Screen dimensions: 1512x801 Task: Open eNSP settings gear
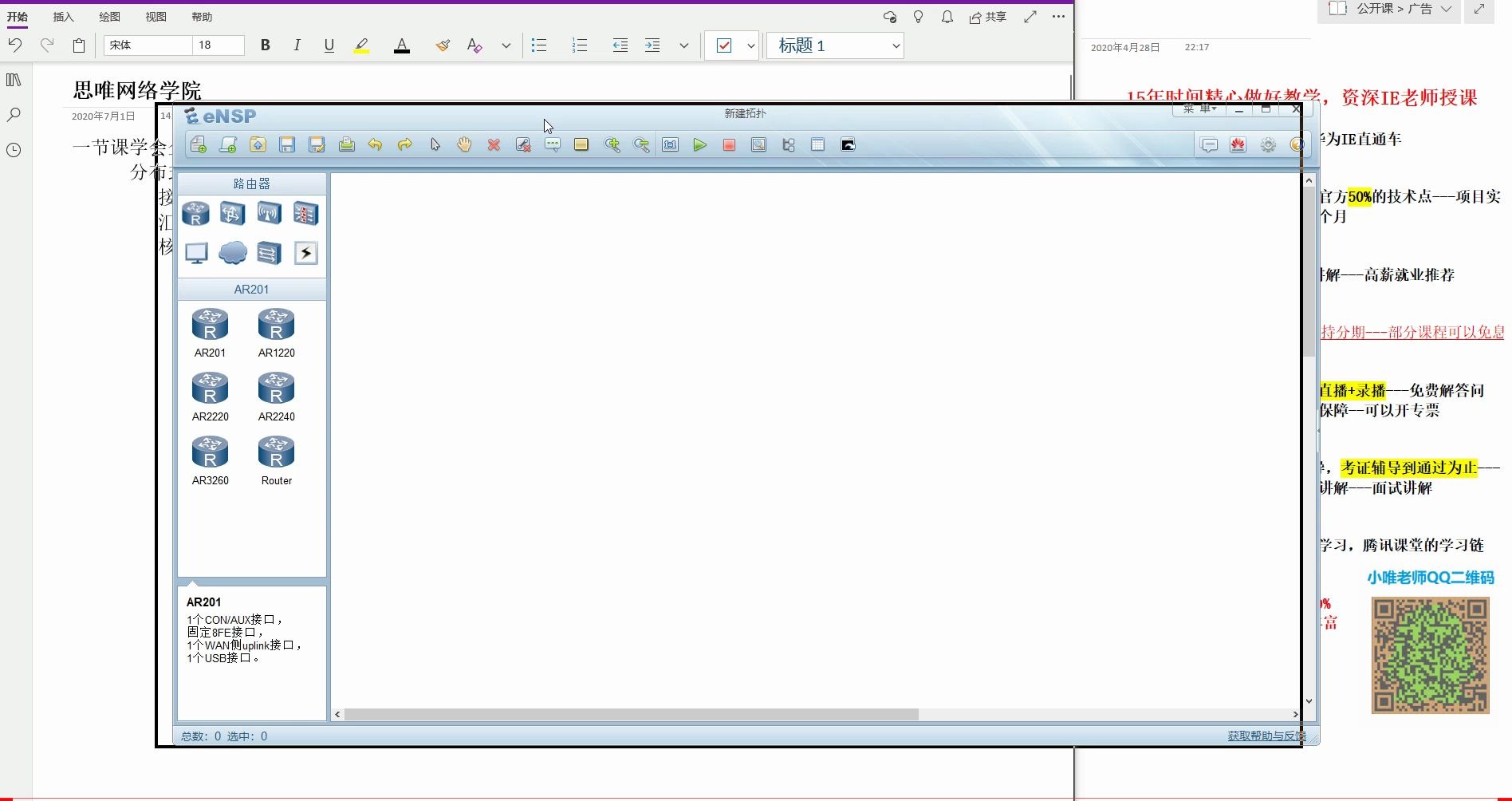[1268, 144]
